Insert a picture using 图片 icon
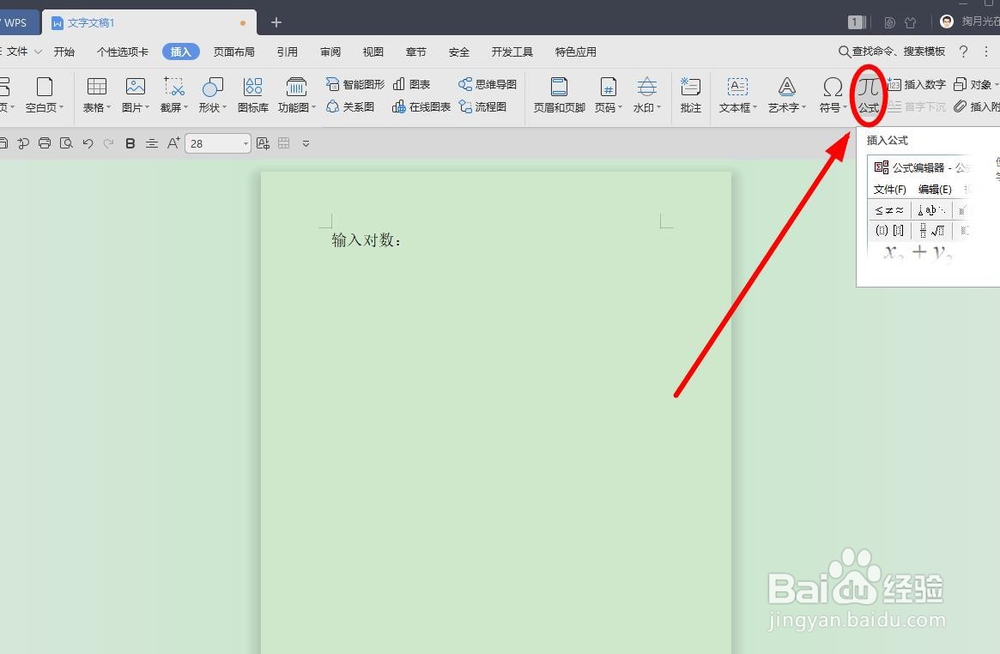1000x654 pixels. 135,94
